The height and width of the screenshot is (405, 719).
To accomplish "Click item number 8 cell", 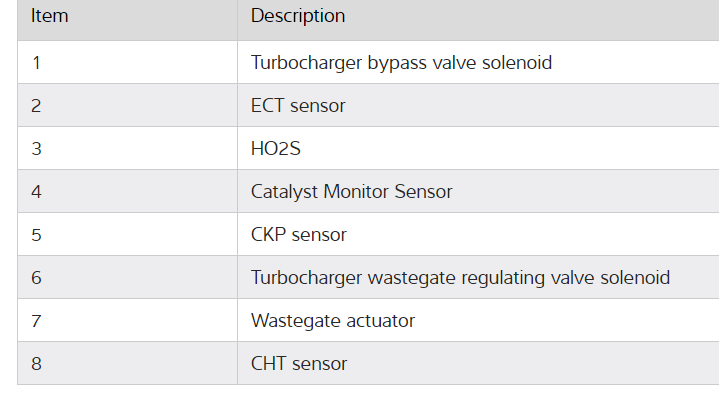I will pos(37,364).
